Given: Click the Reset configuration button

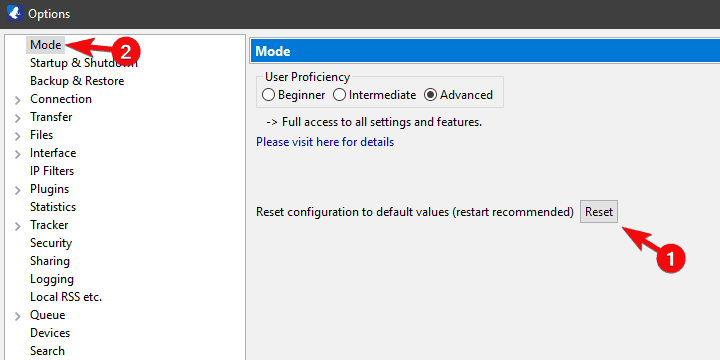Looking at the screenshot, I should point(599,212).
